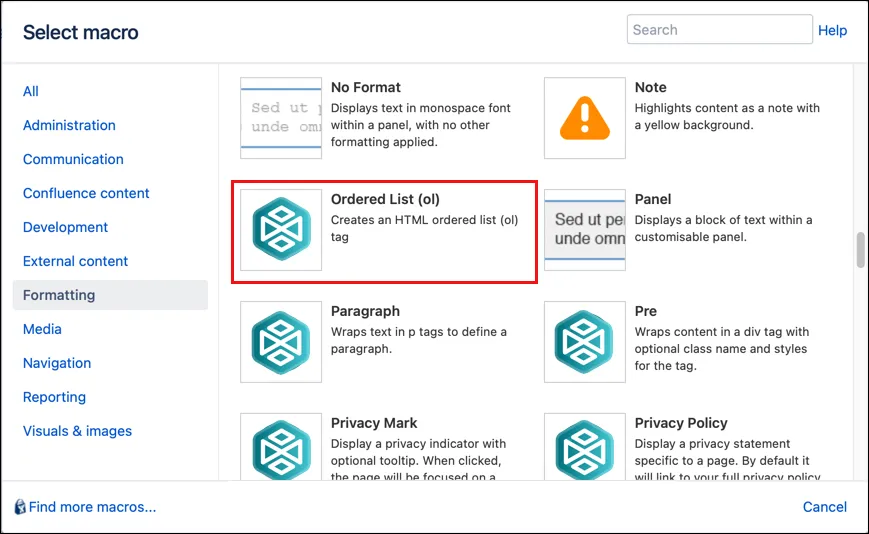This screenshot has width=869, height=534.
Task: Open Find more macros link
Action: [x=93, y=507]
